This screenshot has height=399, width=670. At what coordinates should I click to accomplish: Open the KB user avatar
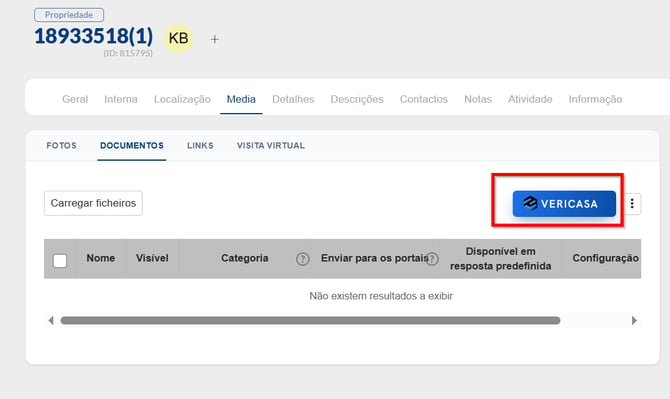tap(179, 38)
